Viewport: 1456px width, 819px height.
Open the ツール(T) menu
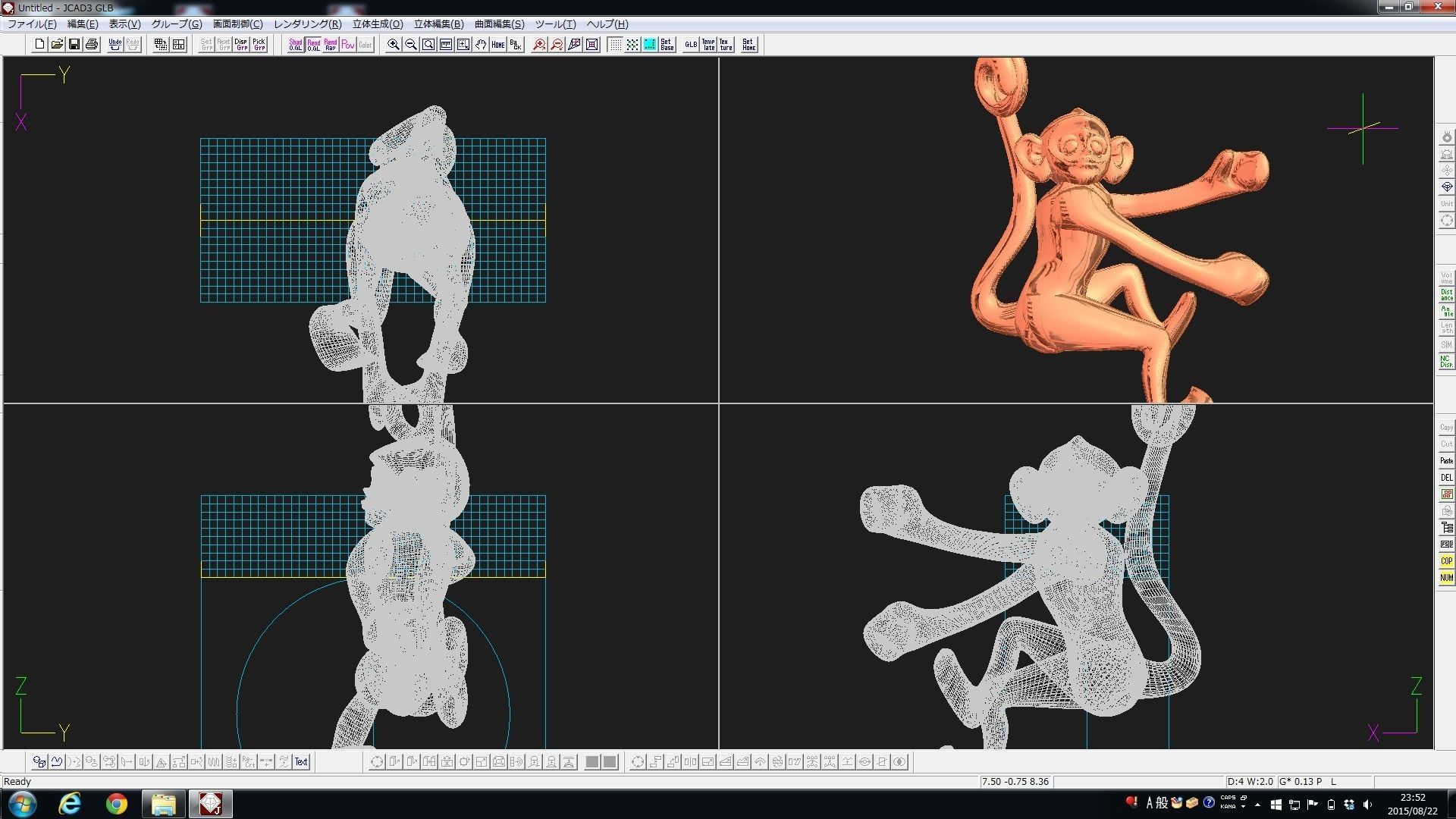(x=555, y=24)
